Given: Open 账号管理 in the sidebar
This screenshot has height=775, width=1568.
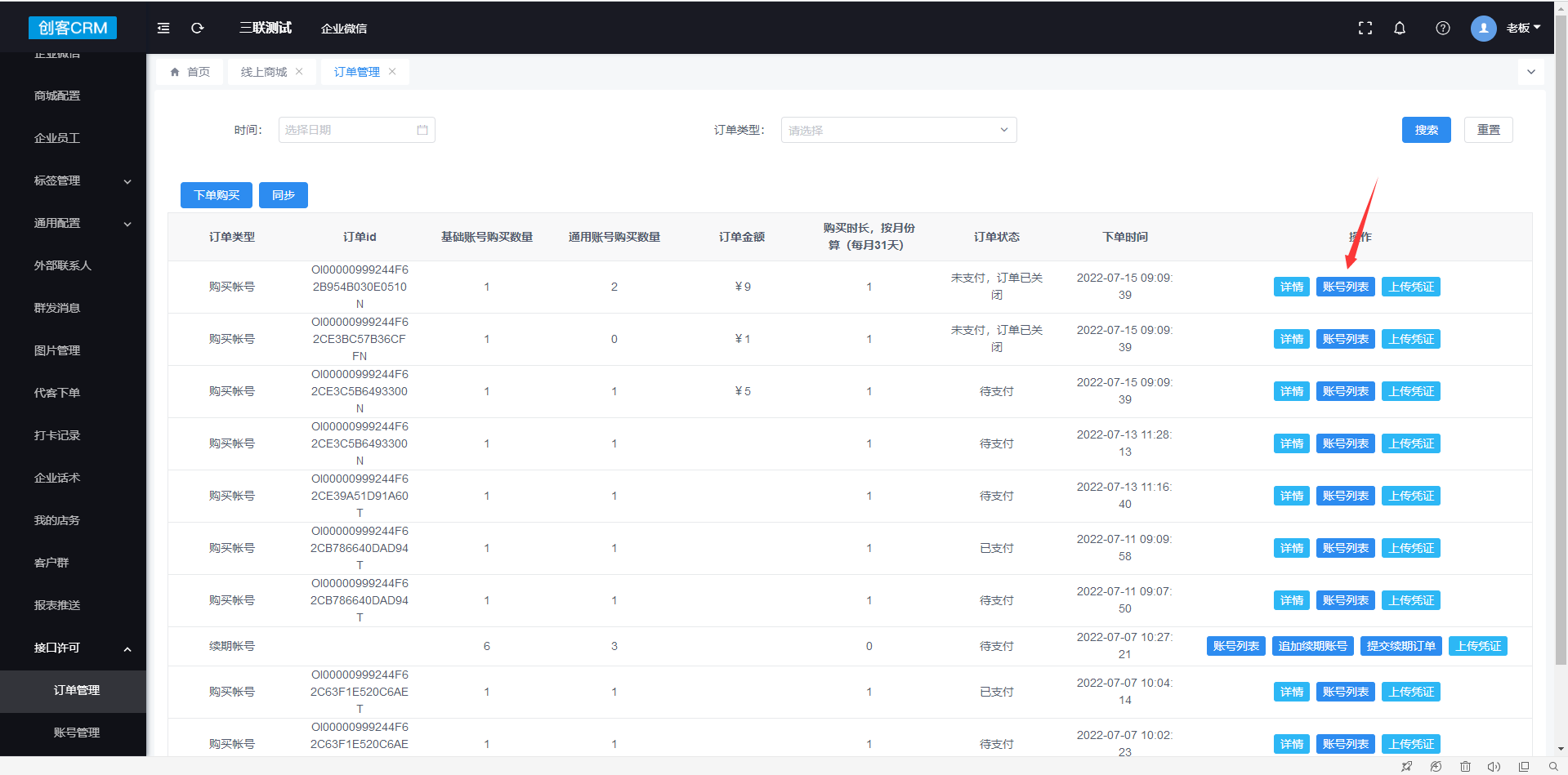Looking at the screenshot, I should click(x=77, y=733).
